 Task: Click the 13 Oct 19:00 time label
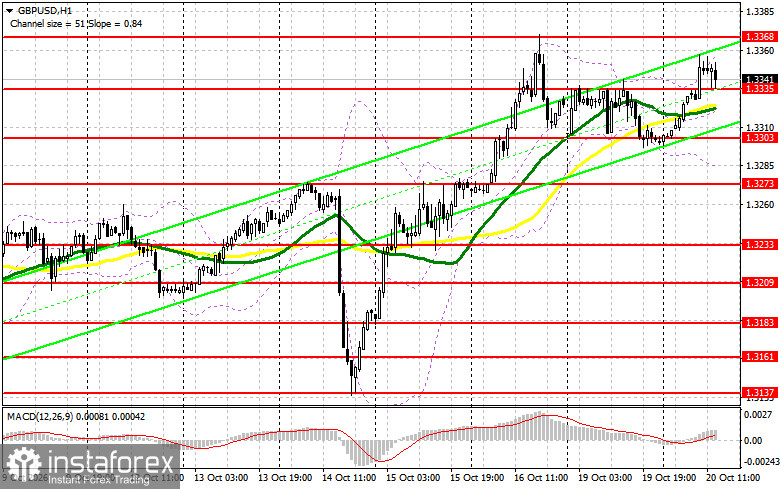point(285,478)
